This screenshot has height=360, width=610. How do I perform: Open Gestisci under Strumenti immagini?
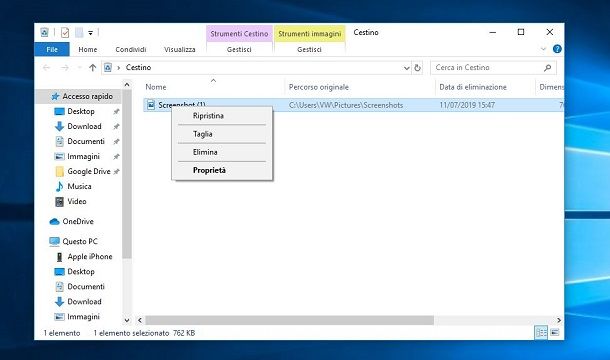(309, 49)
